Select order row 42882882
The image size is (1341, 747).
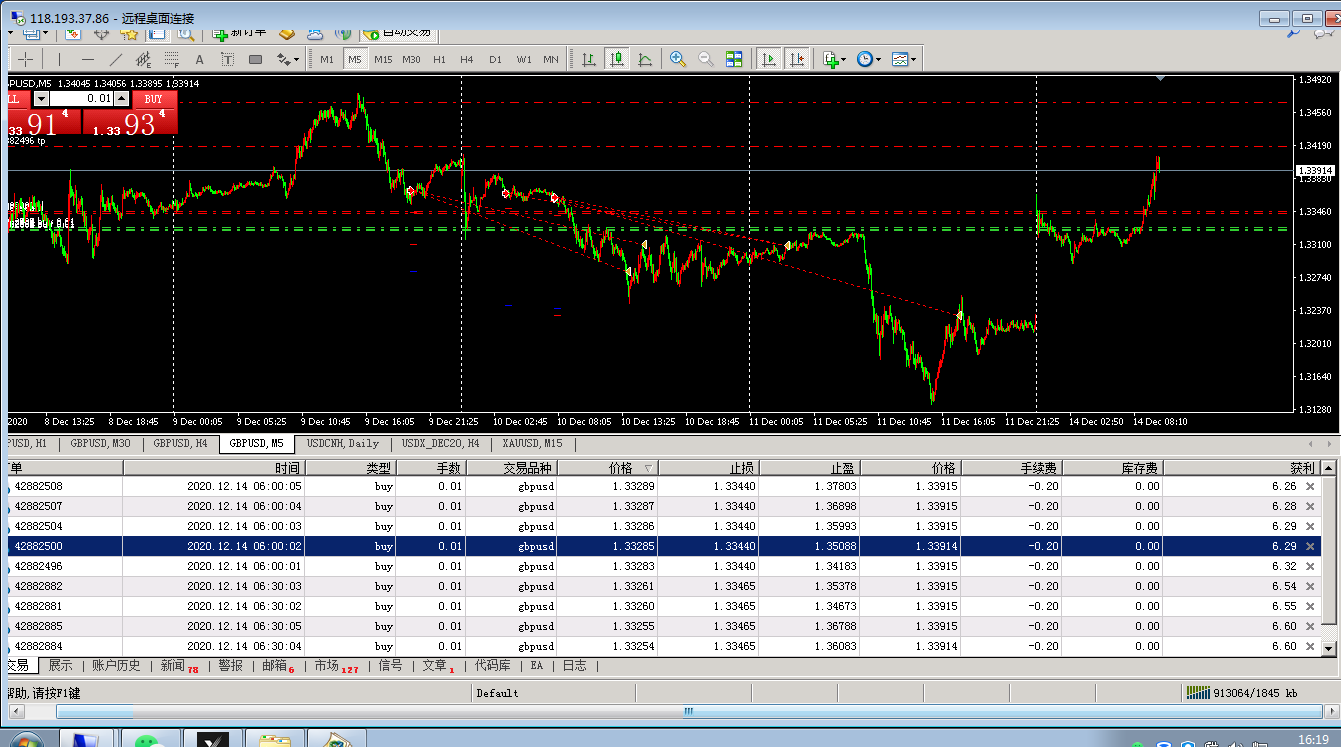coord(664,586)
